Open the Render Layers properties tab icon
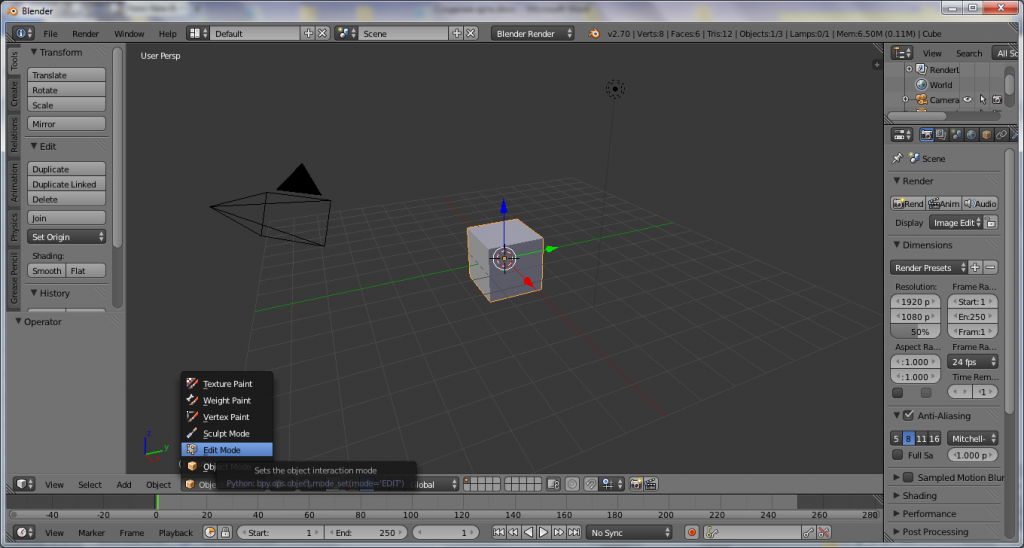1024x548 pixels. [941, 135]
